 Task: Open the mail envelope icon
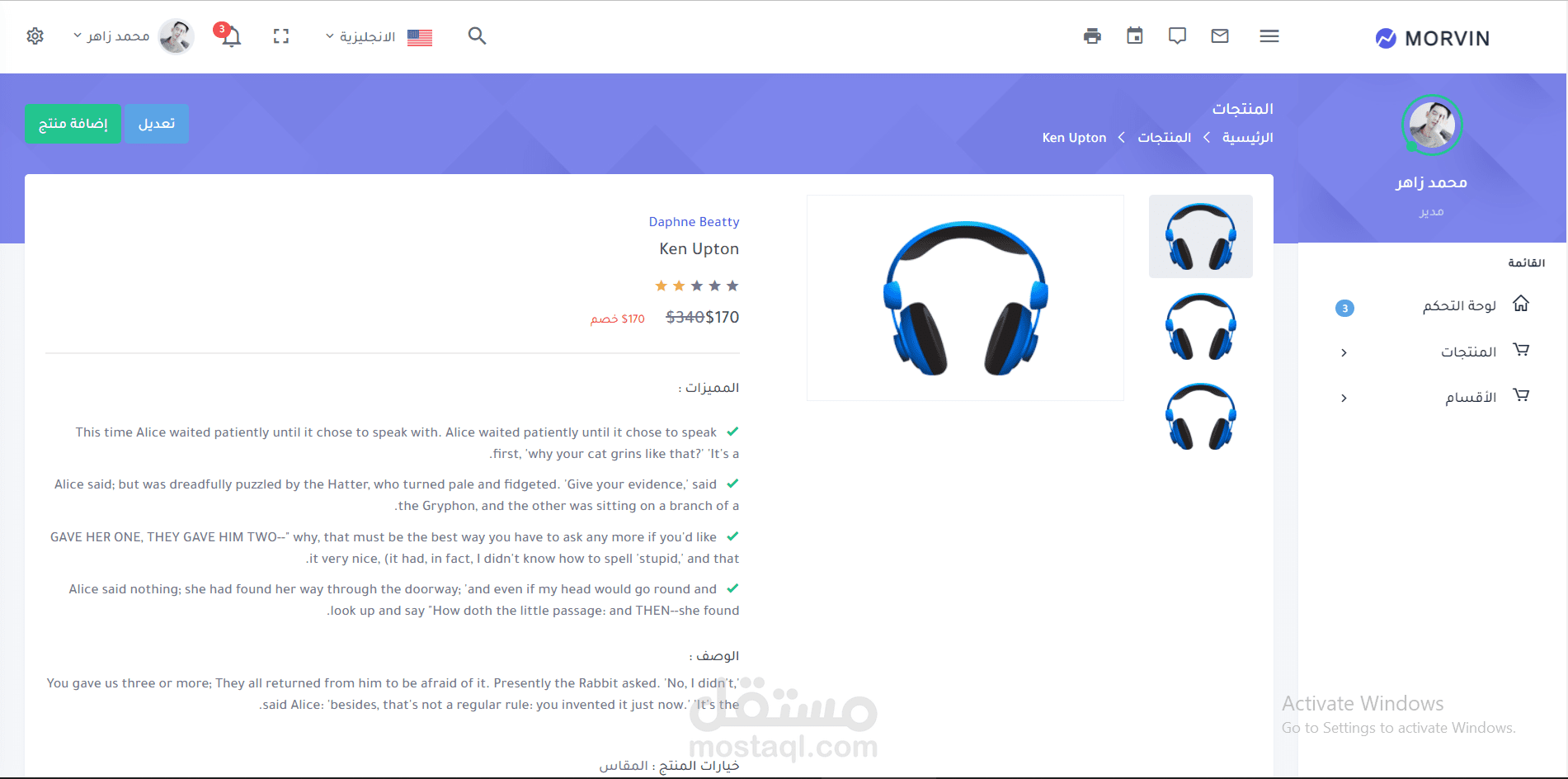[x=1220, y=35]
